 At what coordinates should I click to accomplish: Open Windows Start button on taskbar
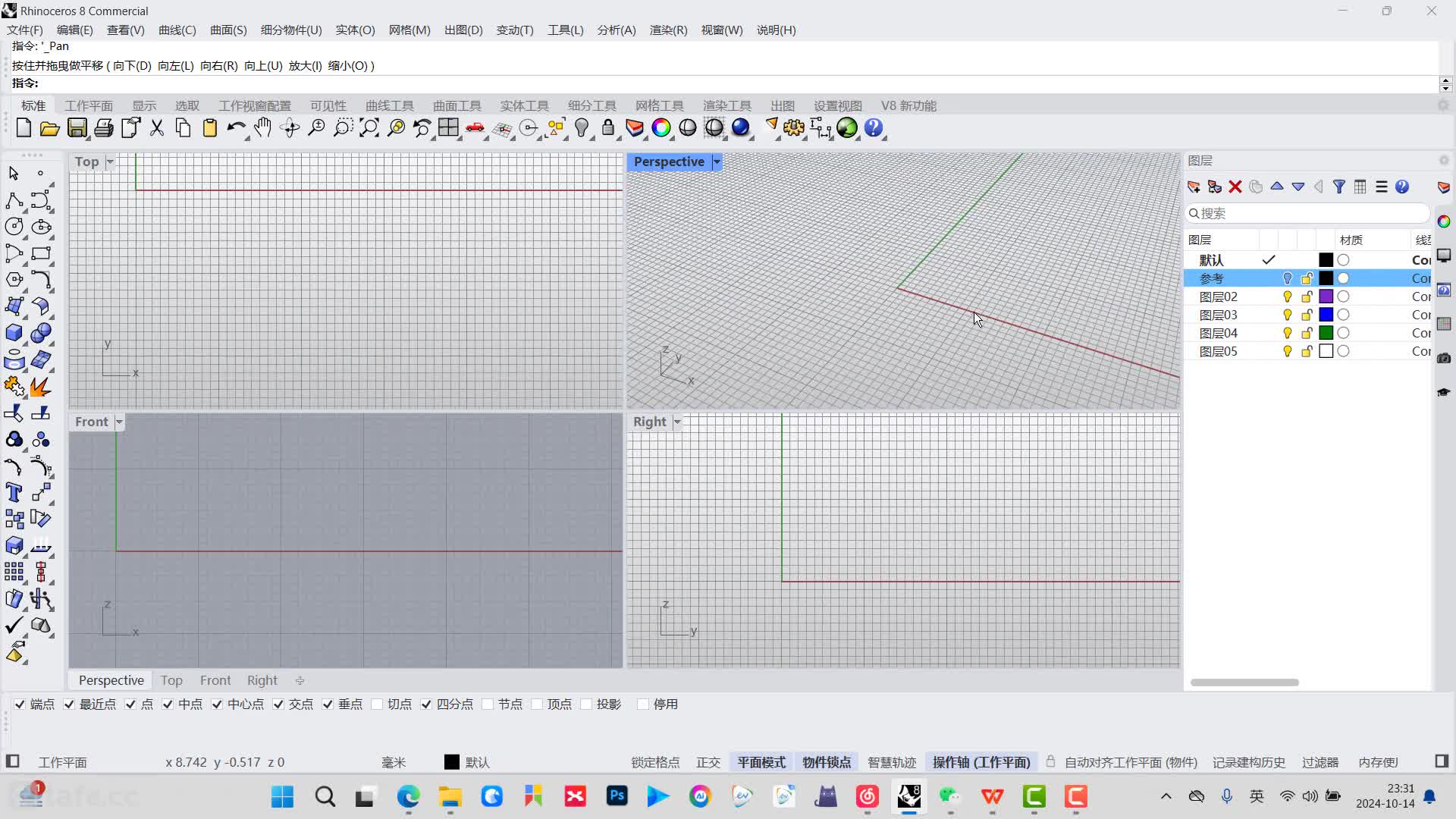coord(283,796)
